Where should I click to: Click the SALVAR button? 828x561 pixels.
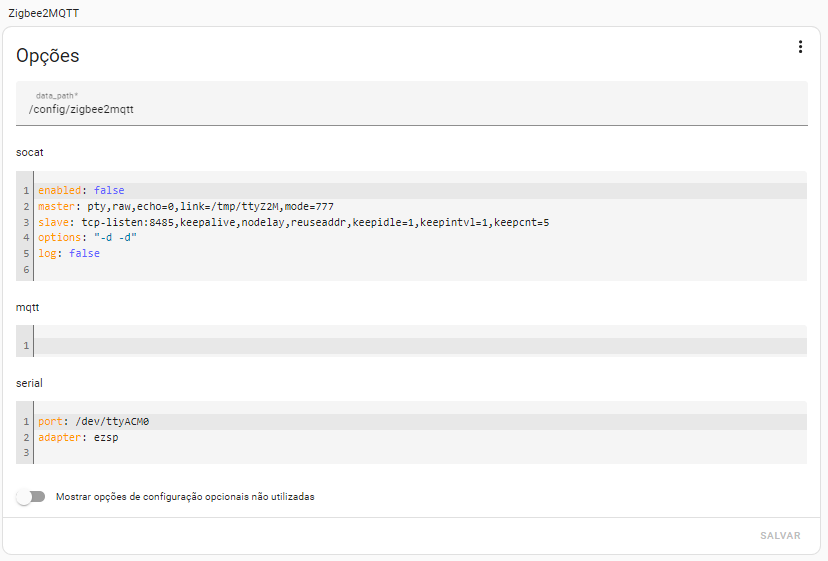(780, 536)
